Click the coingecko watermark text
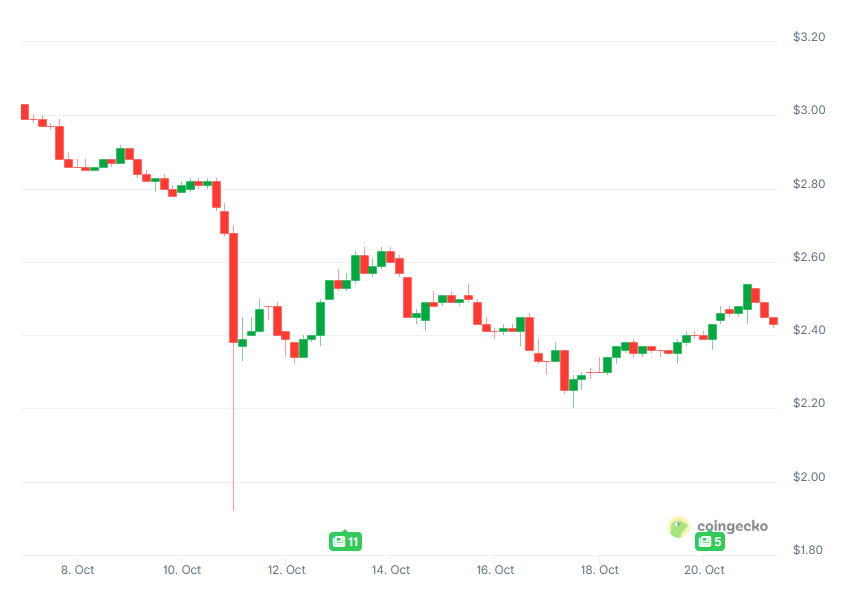This screenshot has width=846, height=593. pos(732,526)
